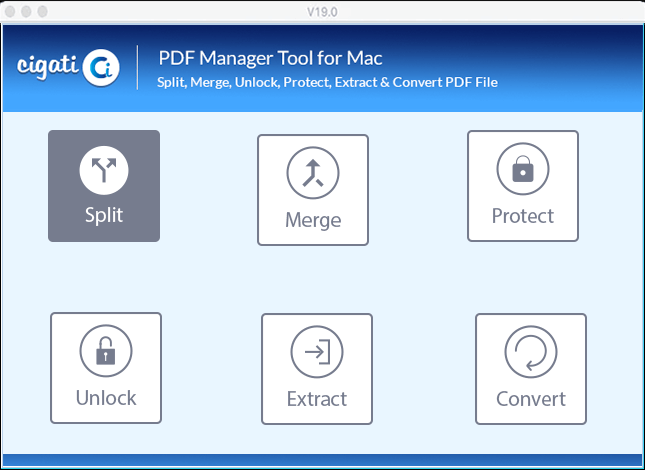
Task: Click the Extract arrow-into-box icon
Action: (x=317, y=352)
